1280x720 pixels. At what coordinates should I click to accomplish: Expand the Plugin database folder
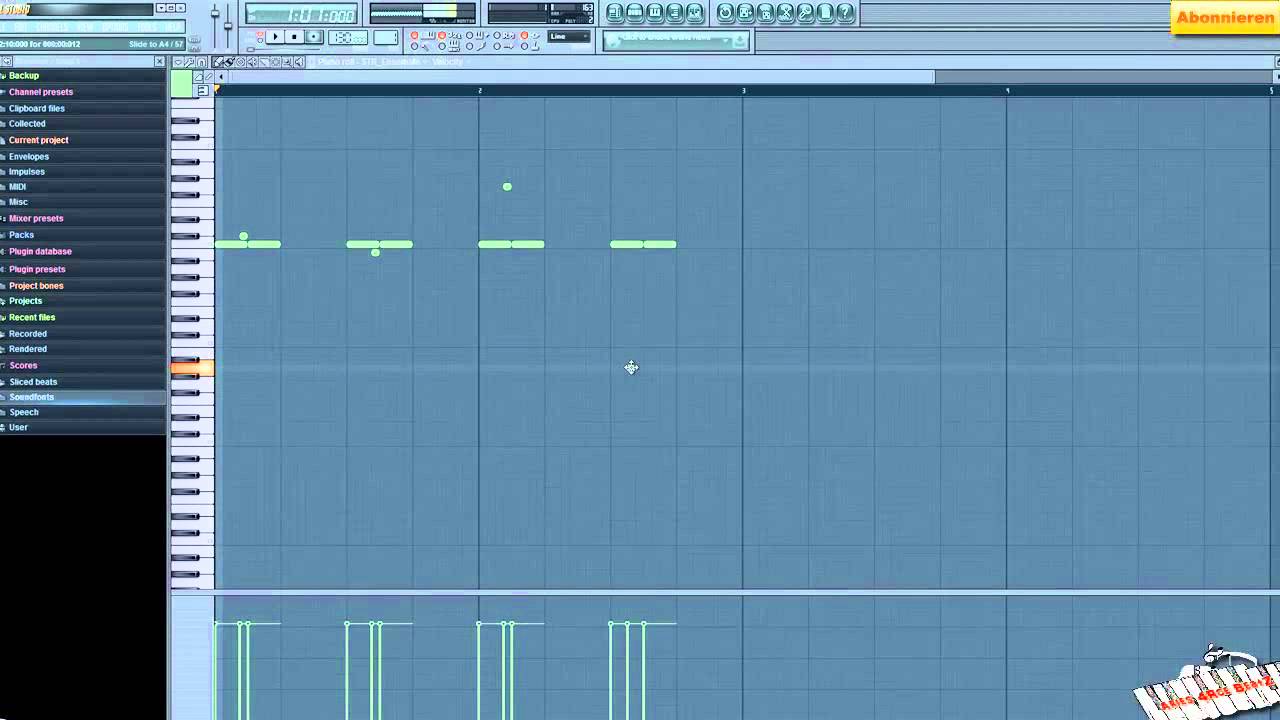[x=40, y=252]
